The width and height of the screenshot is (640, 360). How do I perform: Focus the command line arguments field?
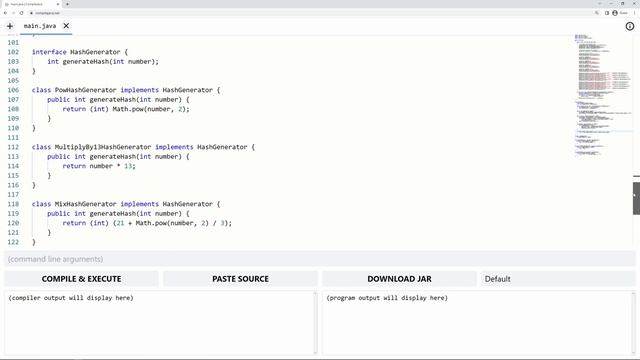coord(320,259)
